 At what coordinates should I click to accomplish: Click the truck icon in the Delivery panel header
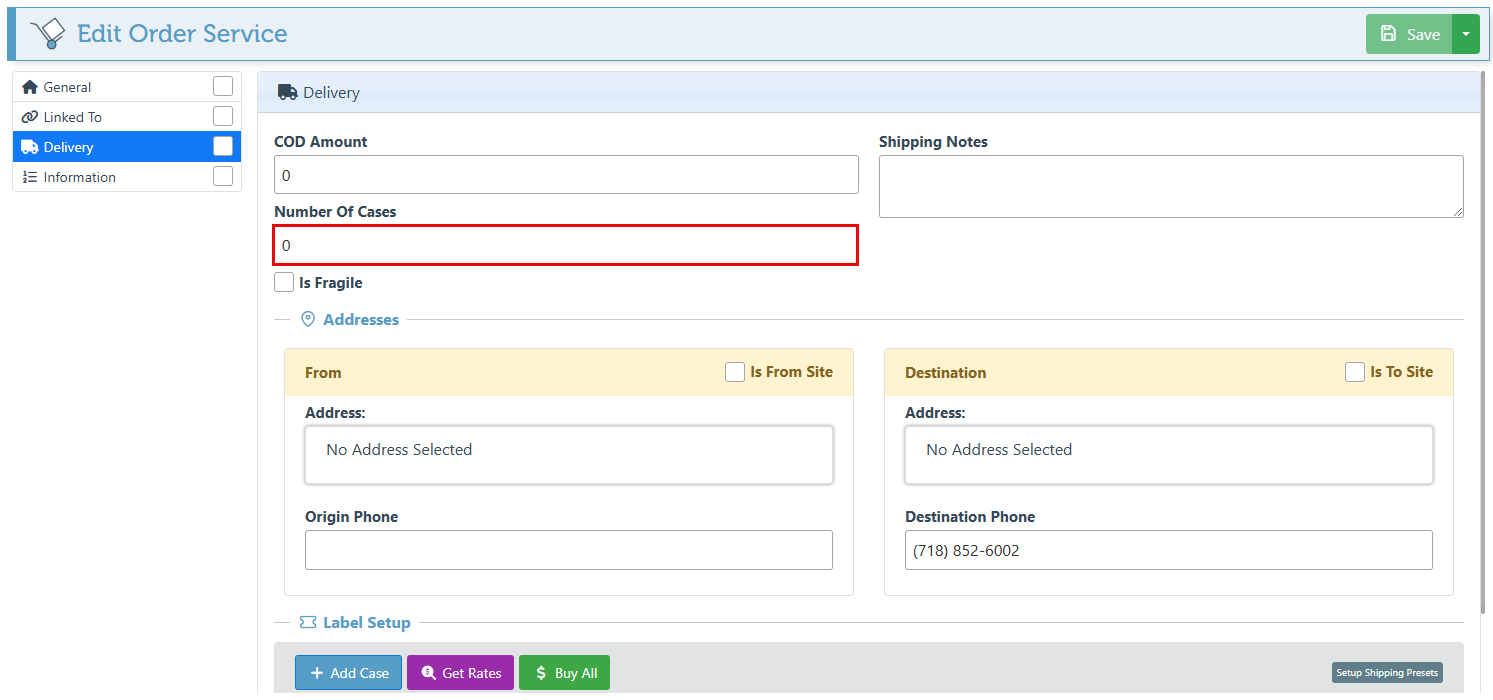[287, 92]
